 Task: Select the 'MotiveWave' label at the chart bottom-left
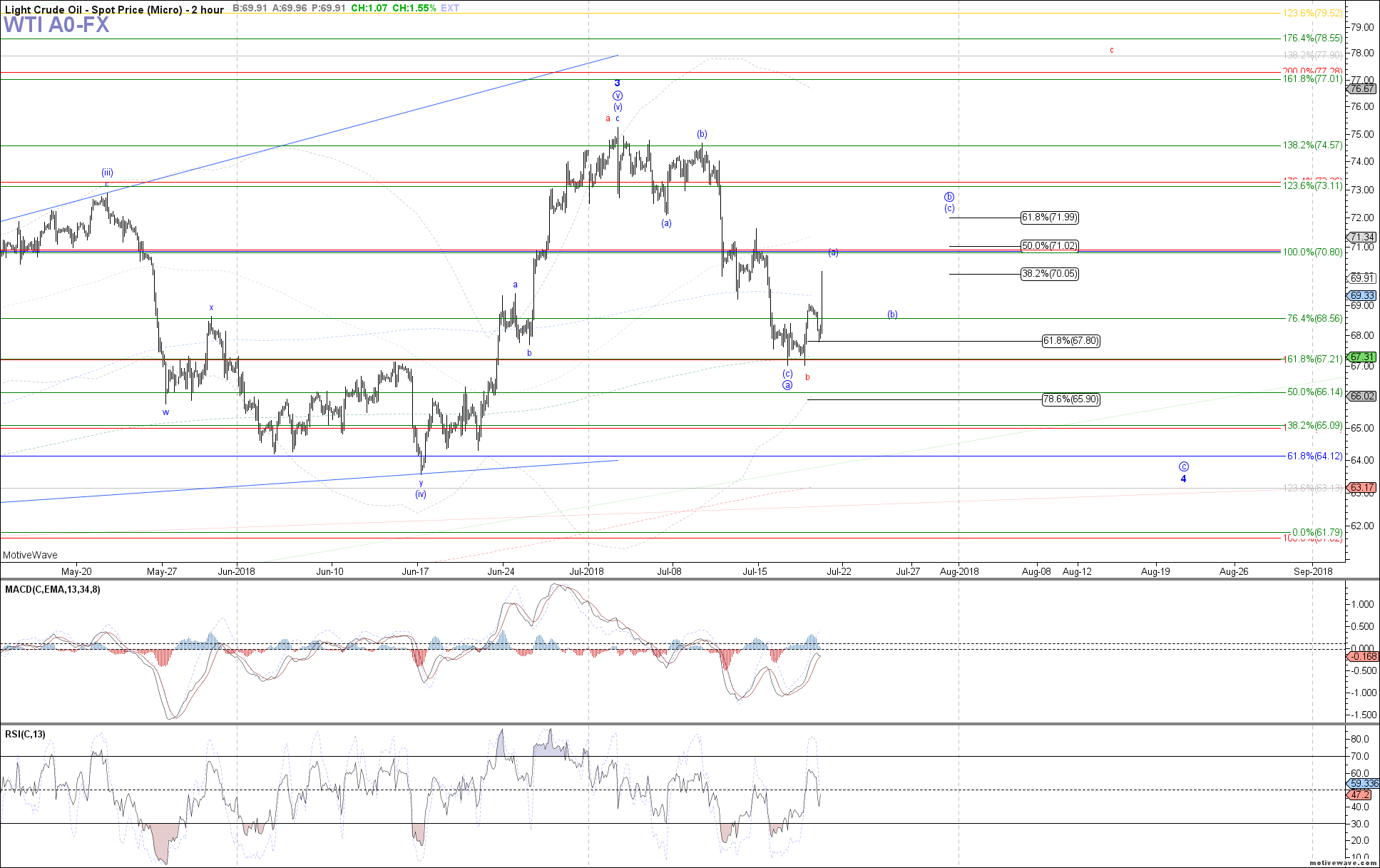tap(30, 555)
